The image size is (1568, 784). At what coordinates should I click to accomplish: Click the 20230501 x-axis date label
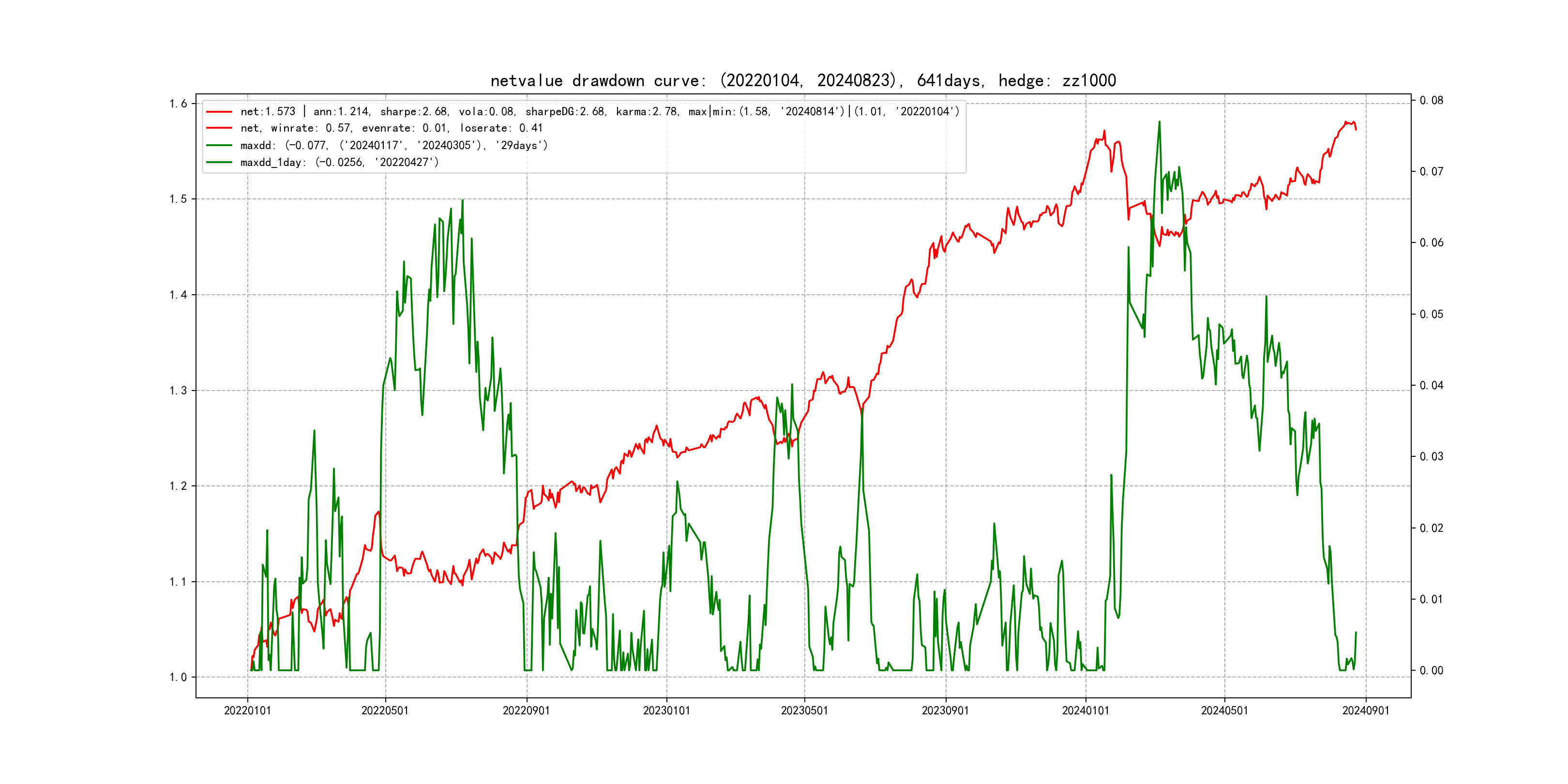click(x=804, y=710)
